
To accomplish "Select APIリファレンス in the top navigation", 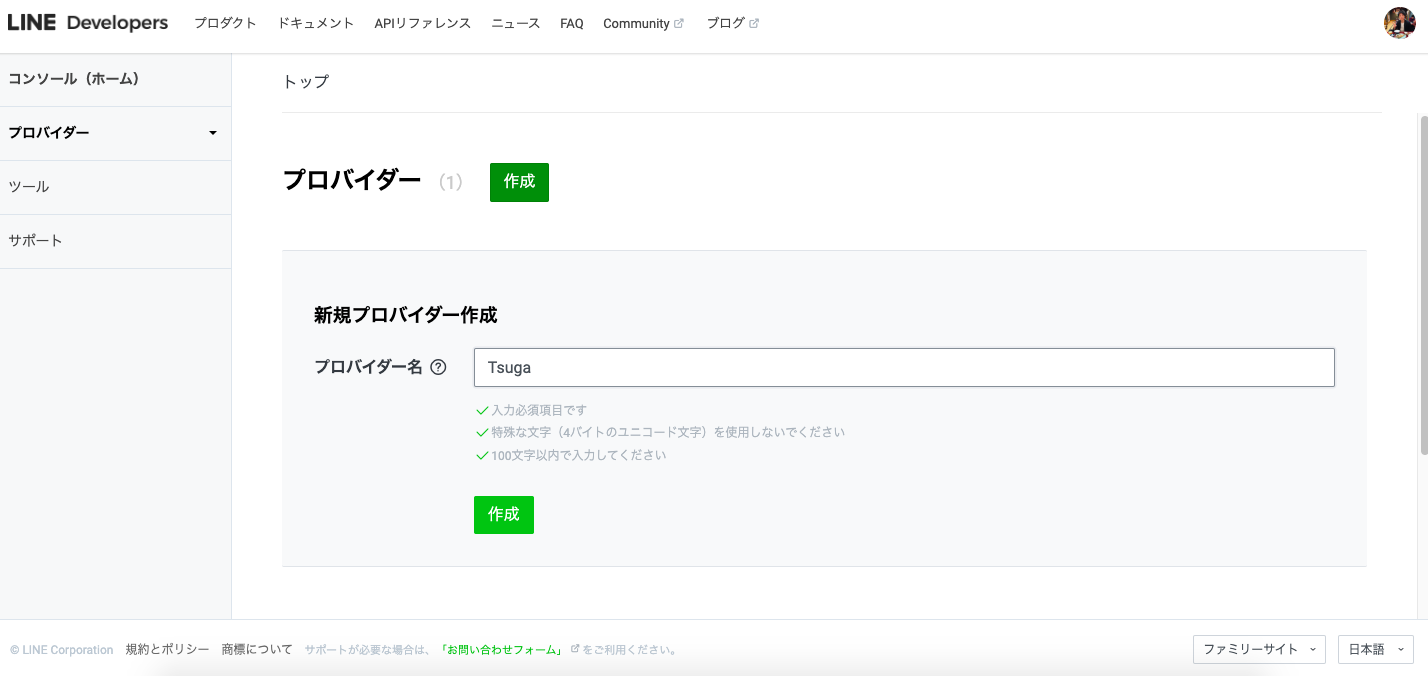I will click(422, 22).
